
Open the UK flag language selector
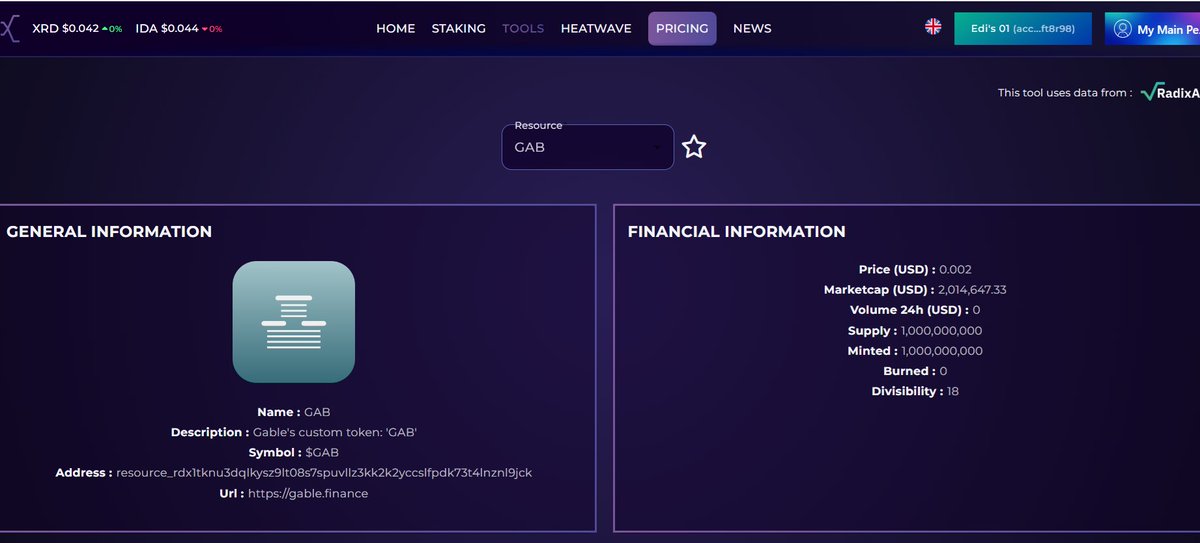click(x=933, y=27)
